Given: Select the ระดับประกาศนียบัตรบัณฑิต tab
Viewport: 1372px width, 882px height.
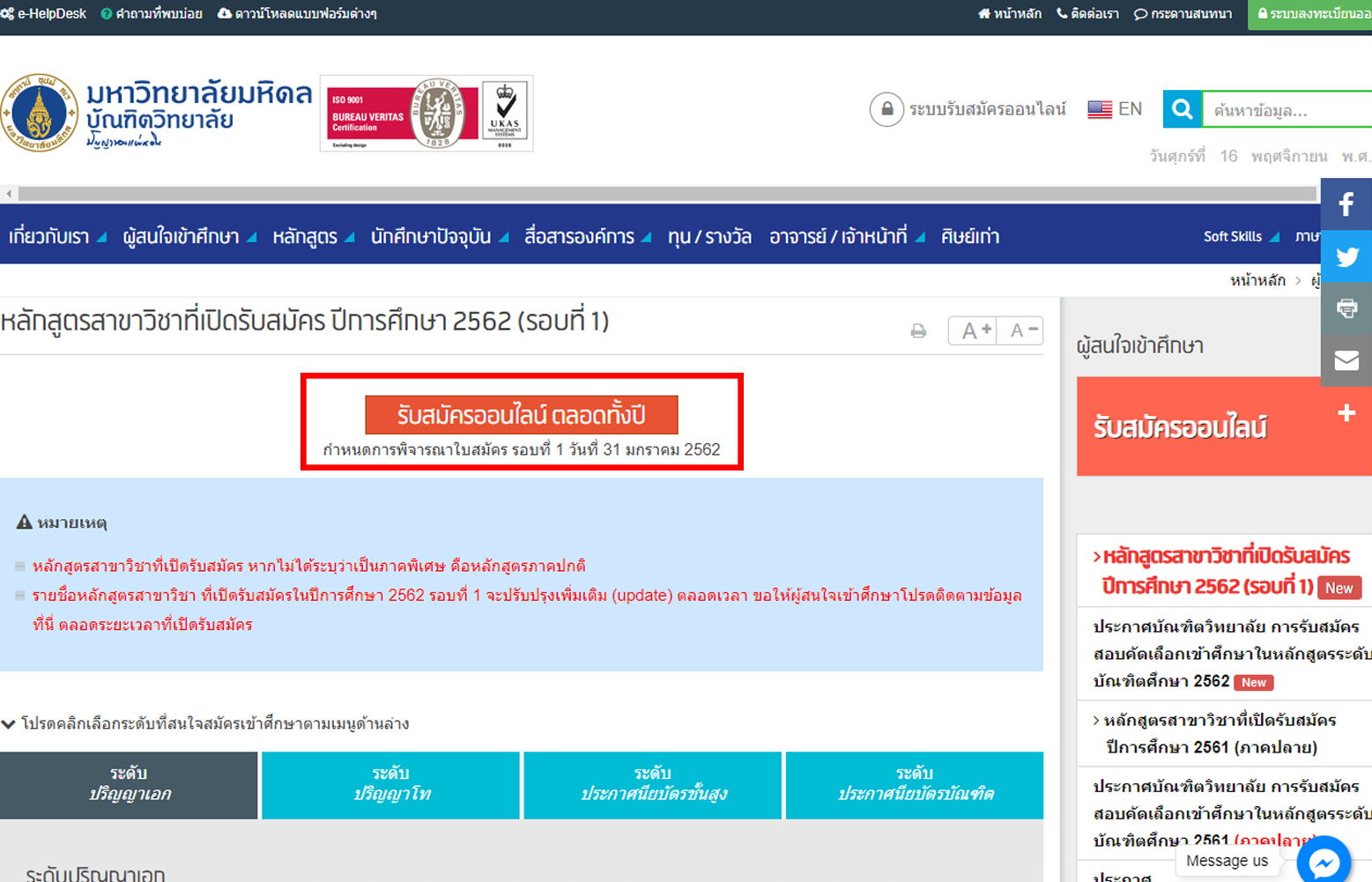Looking at the screenshot, I should [x=914, y=784].
